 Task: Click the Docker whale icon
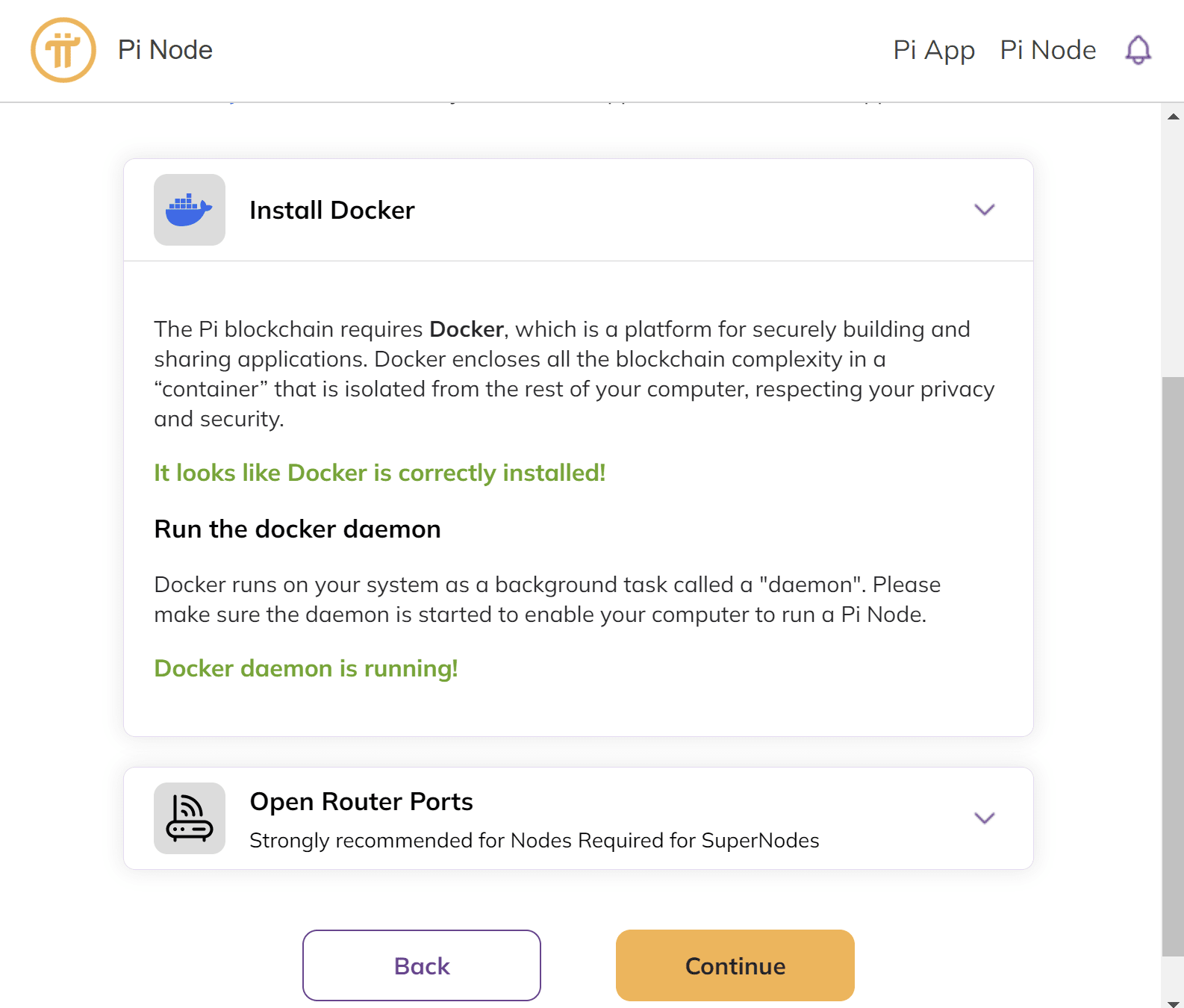click(189, 210)
